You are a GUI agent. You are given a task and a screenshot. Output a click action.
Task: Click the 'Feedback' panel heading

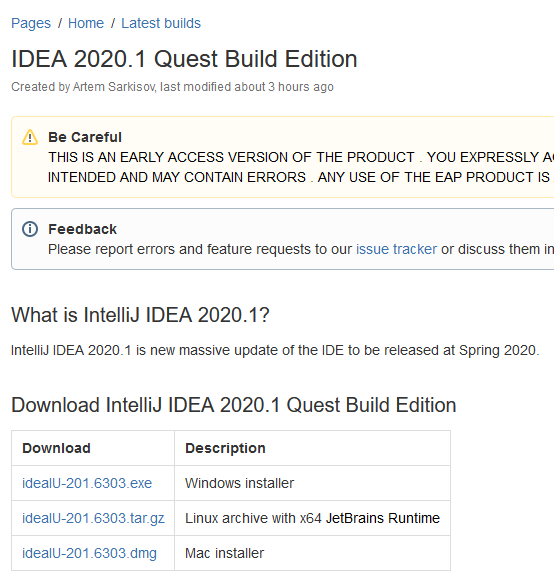(x=83, y=229)
